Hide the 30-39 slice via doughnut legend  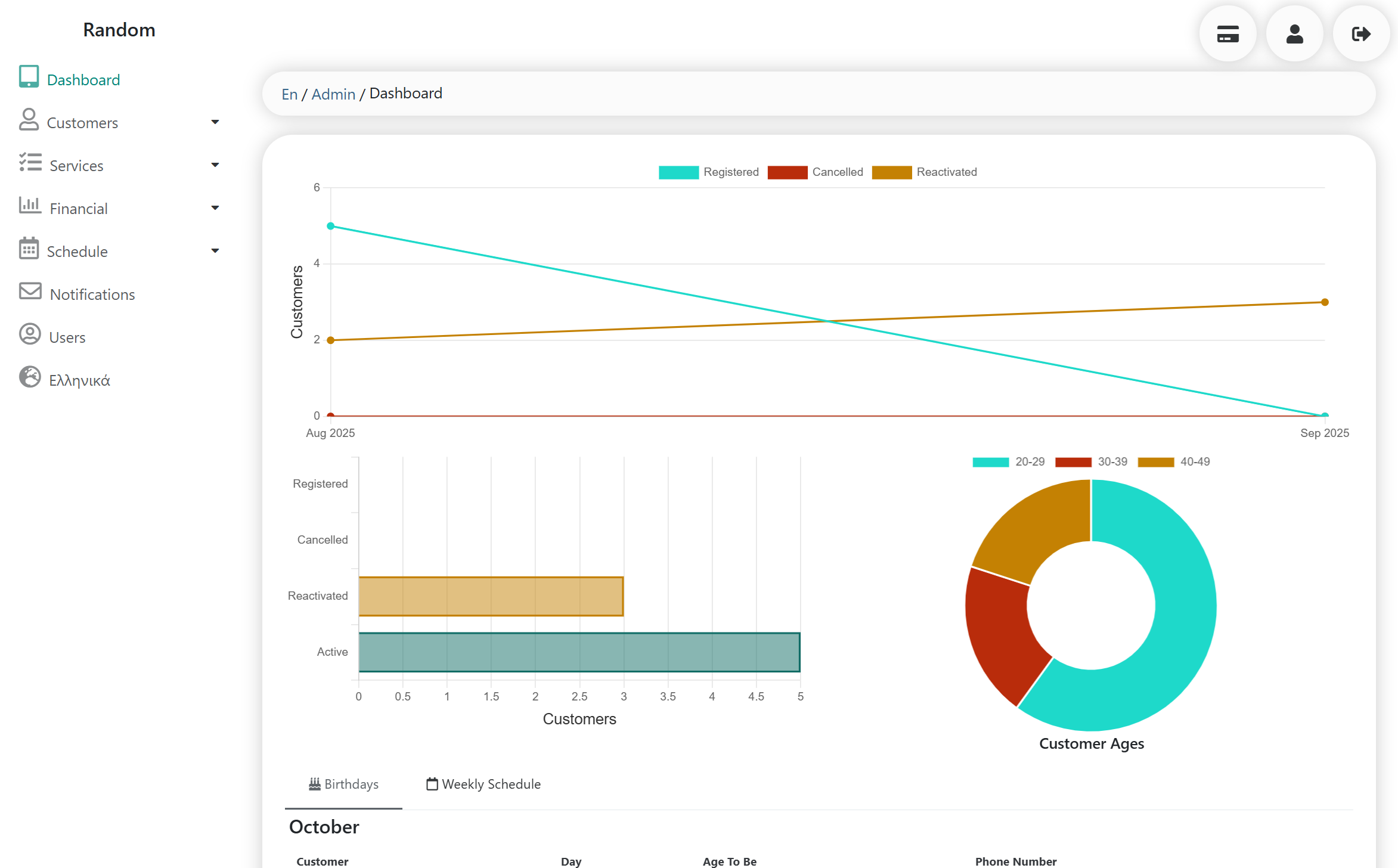tap(1091, 462)
